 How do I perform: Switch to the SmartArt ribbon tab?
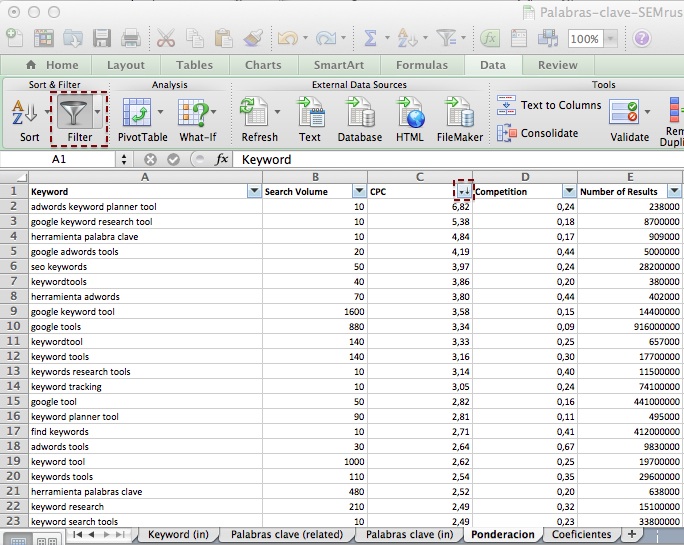[339, 65]
